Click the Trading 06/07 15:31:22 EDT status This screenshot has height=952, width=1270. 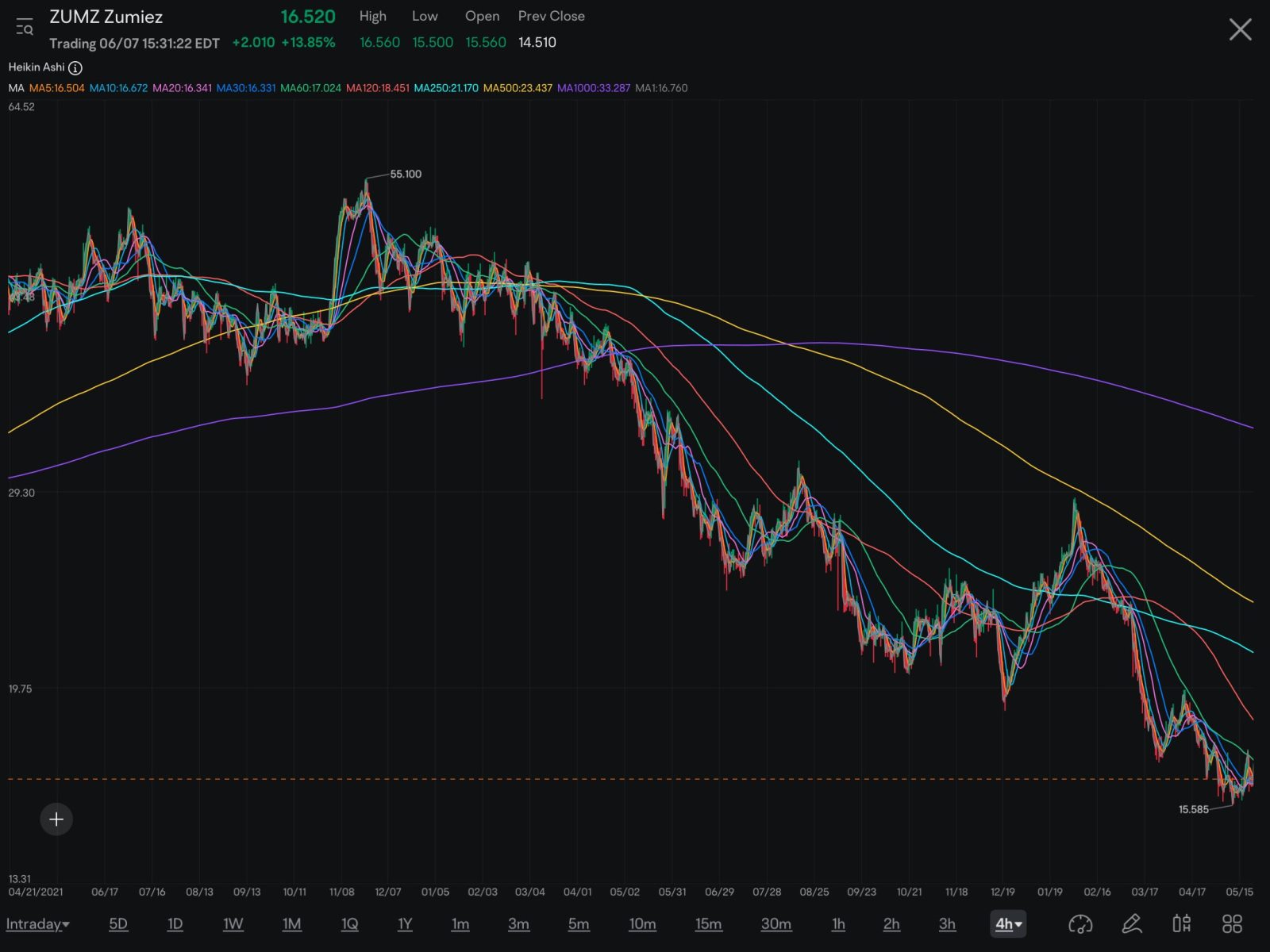pyautogui.click(x=134, y=44)
